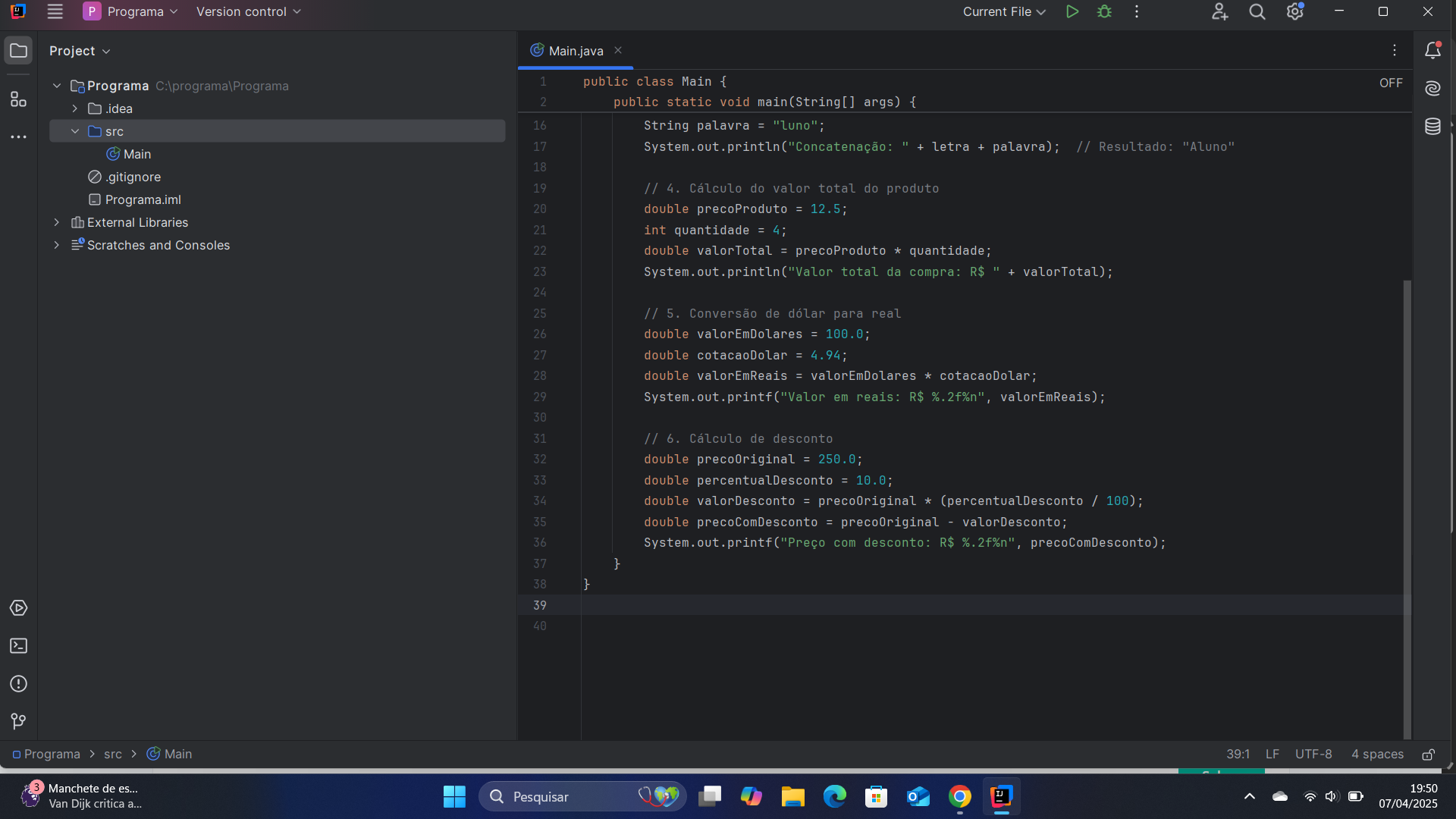1456x819 pixels.
Task: Open the main hamburger menu
Action: tap(55, 11)
